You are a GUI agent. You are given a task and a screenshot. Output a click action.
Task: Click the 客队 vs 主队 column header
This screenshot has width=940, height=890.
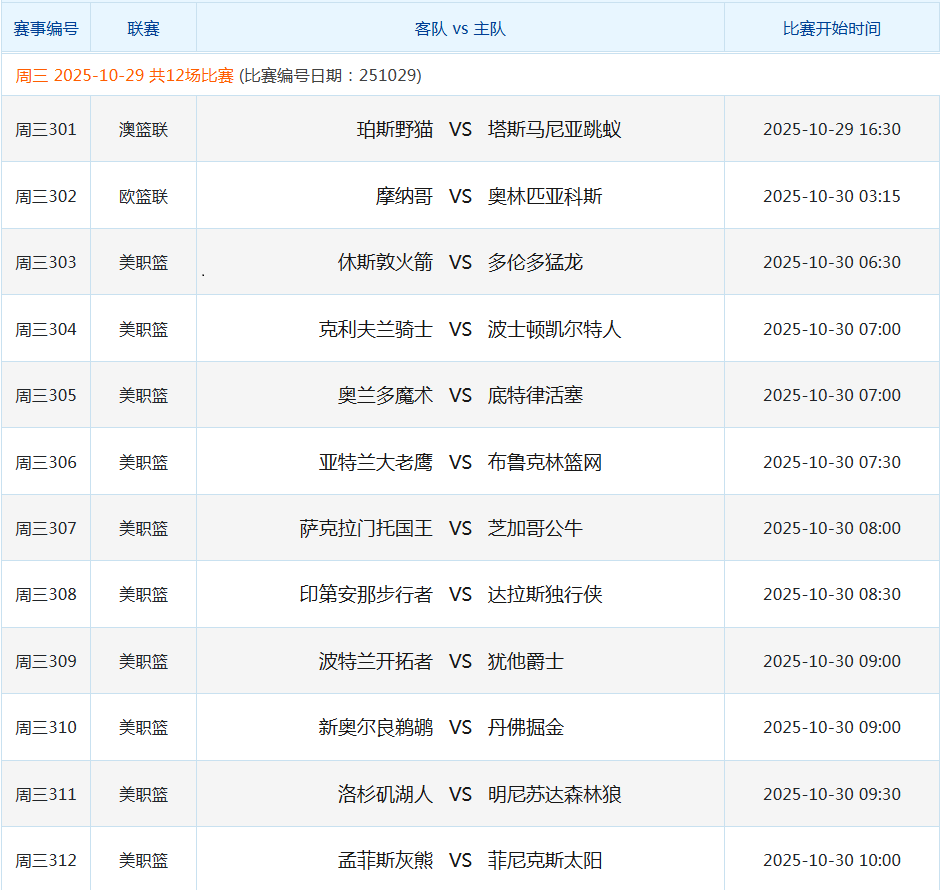tap(460, 29)
